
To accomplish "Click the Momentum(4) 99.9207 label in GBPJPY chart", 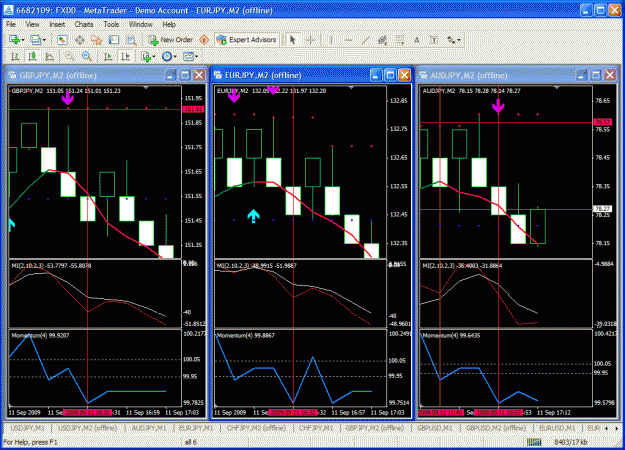I will tap(40, 336).
